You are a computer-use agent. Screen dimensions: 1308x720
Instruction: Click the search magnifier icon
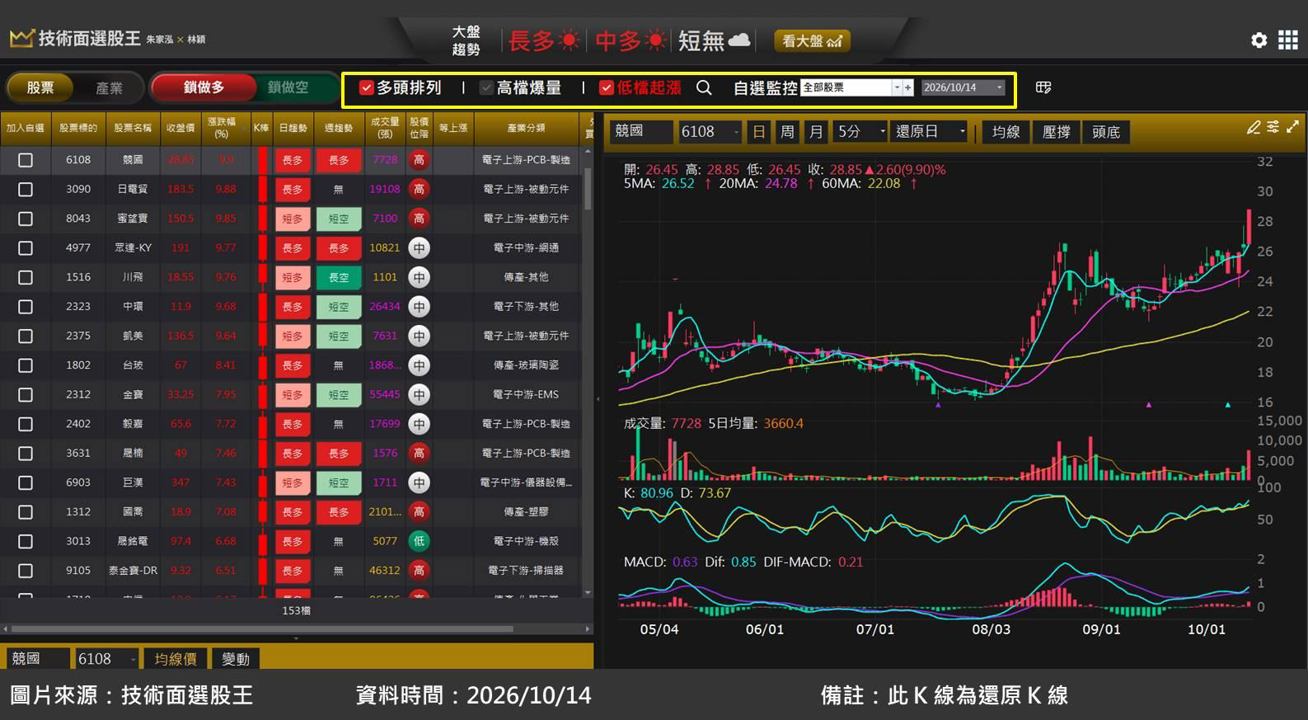[x=704, y=88]
